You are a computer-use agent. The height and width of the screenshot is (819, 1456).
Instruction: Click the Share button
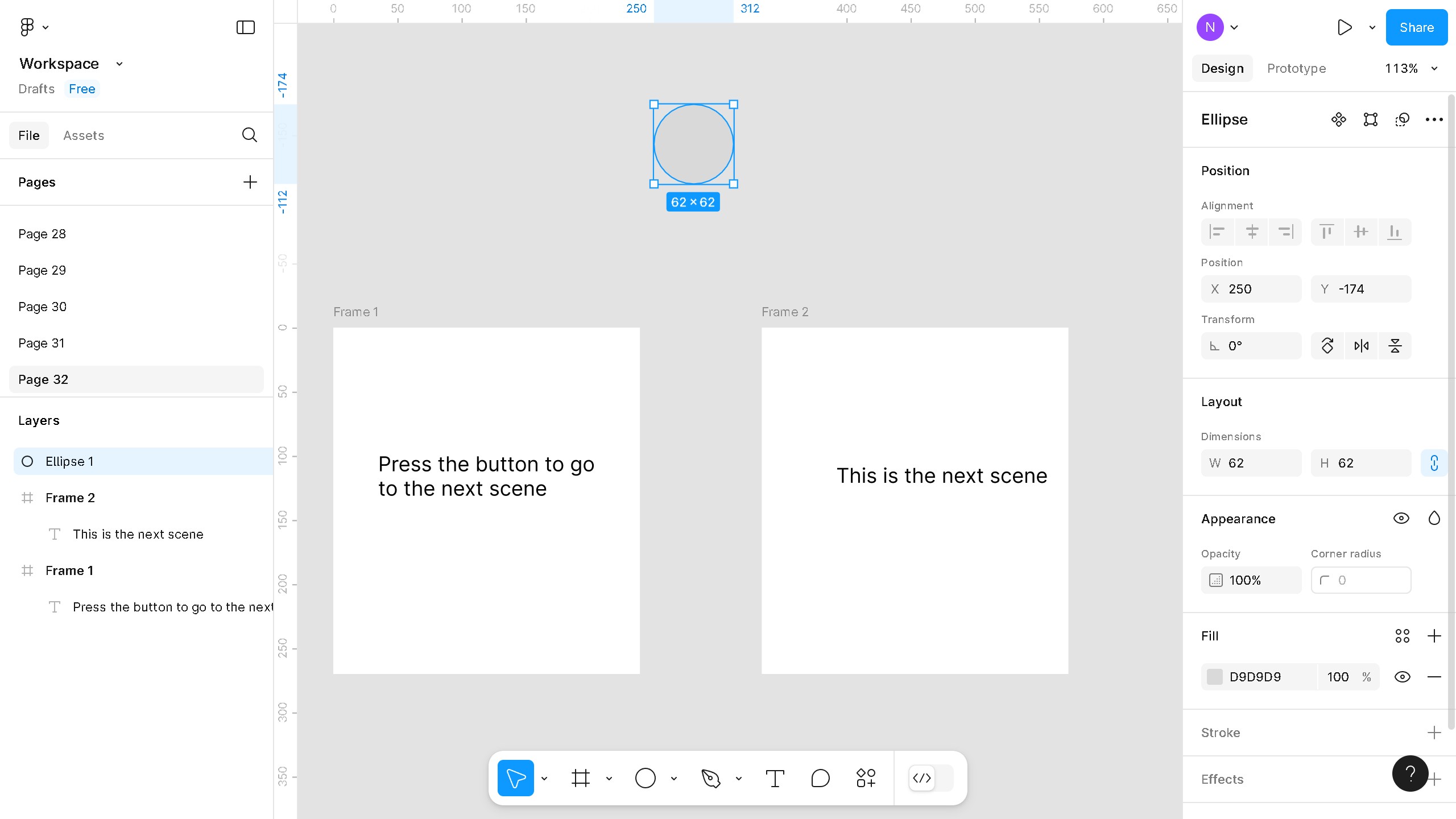click(x=1416, y=27)
